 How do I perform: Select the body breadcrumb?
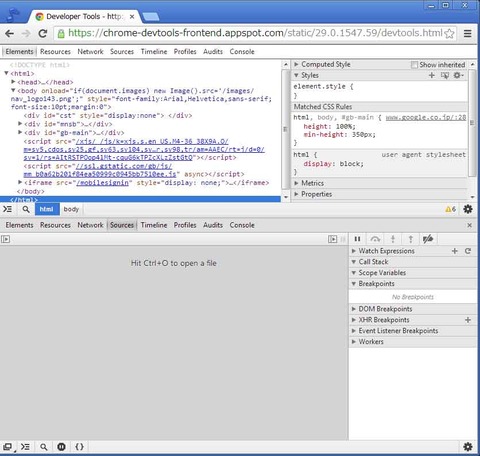[x=71, y=209]
